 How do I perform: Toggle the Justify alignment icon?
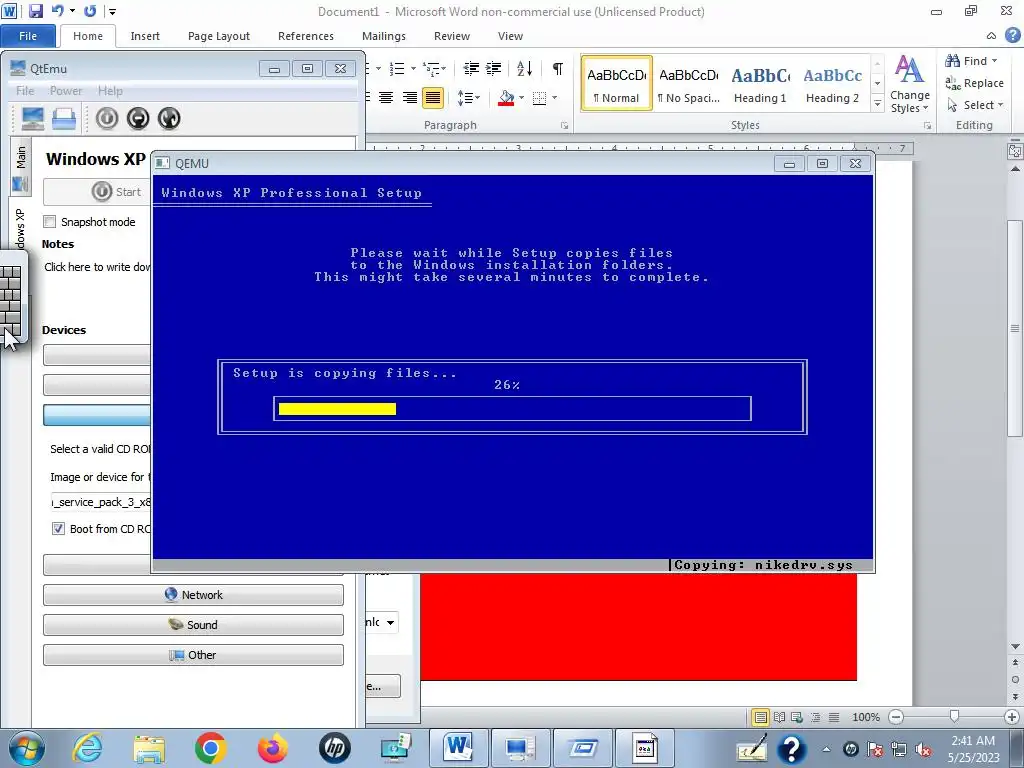click(432, 98)
